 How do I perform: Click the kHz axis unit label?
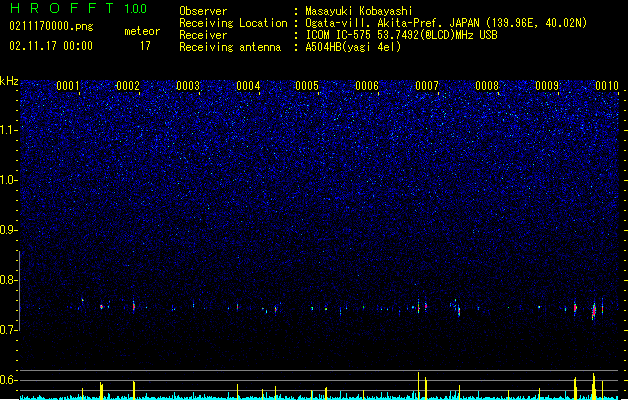(9, 81)
